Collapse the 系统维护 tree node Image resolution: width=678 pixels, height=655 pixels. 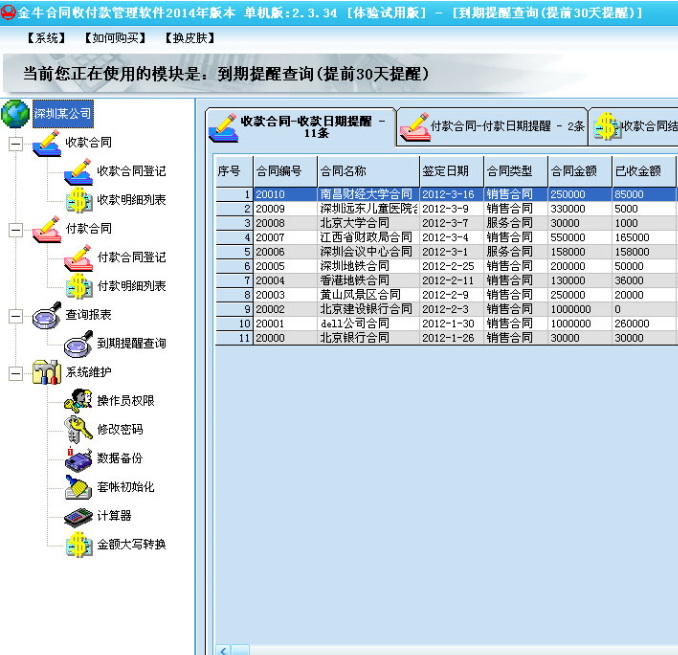(16, 374)
